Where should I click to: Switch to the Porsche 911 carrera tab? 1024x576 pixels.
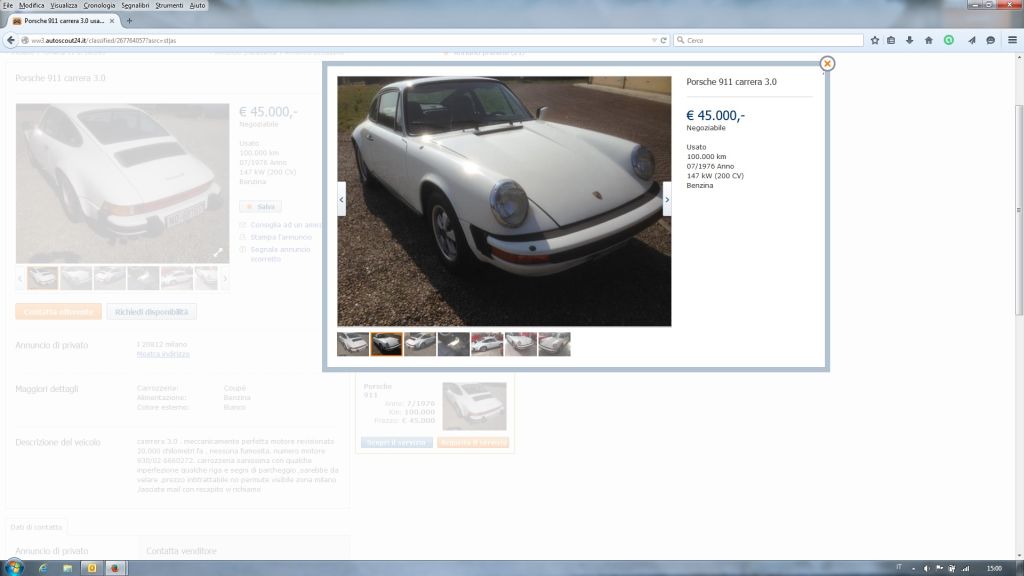[63, 21]
